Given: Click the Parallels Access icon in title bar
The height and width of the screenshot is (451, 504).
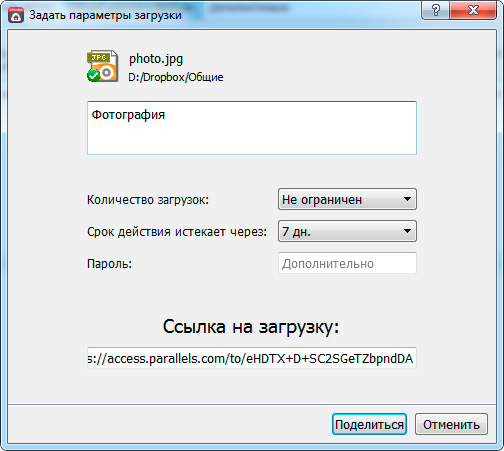Looking at the screenshot, I should 16,15.
